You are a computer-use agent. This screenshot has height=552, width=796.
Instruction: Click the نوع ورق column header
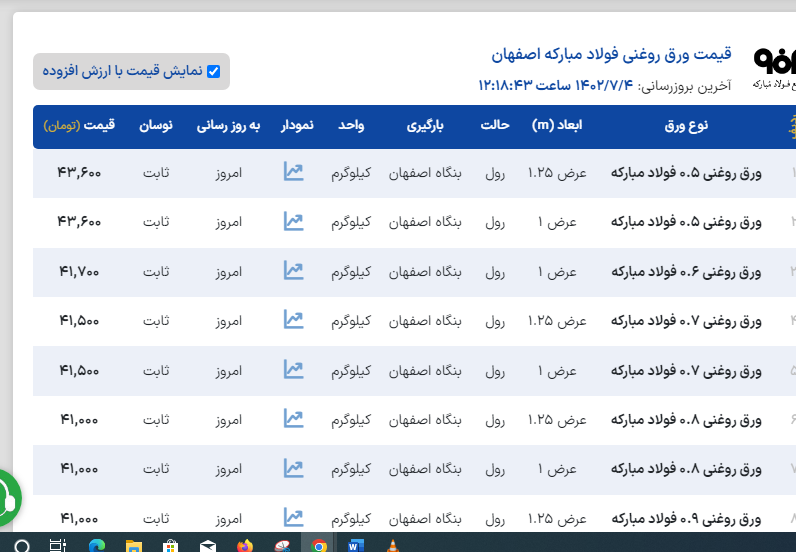(686, 126)
